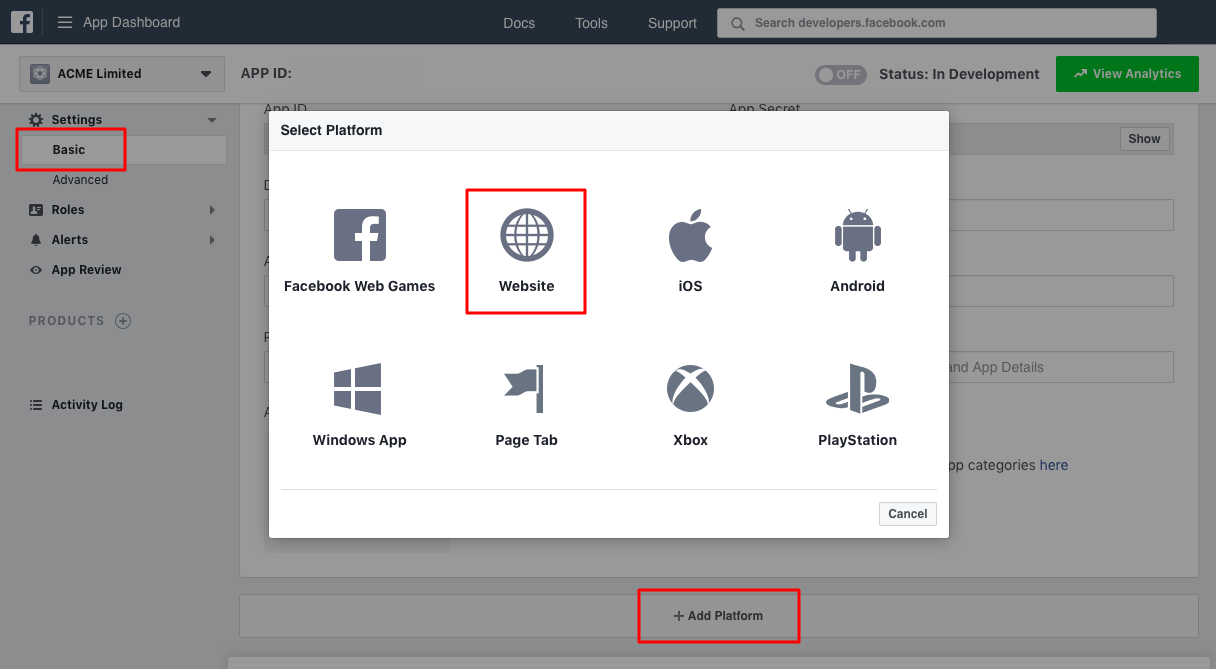1216x669 pixels.
Task: Click the App Dashboard title
Action: [132, 22]
